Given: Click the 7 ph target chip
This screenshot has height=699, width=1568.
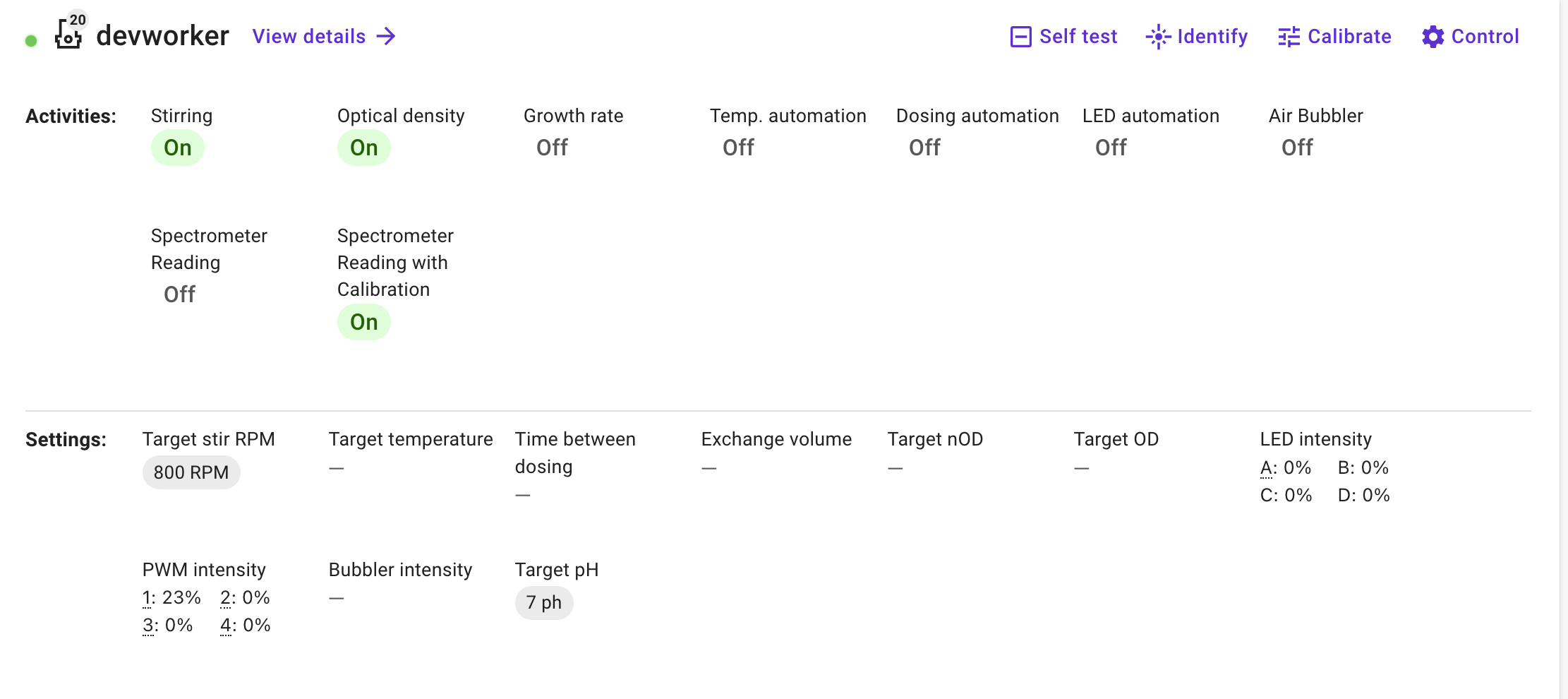Looking at the screenshot, I should coord(544,603).
